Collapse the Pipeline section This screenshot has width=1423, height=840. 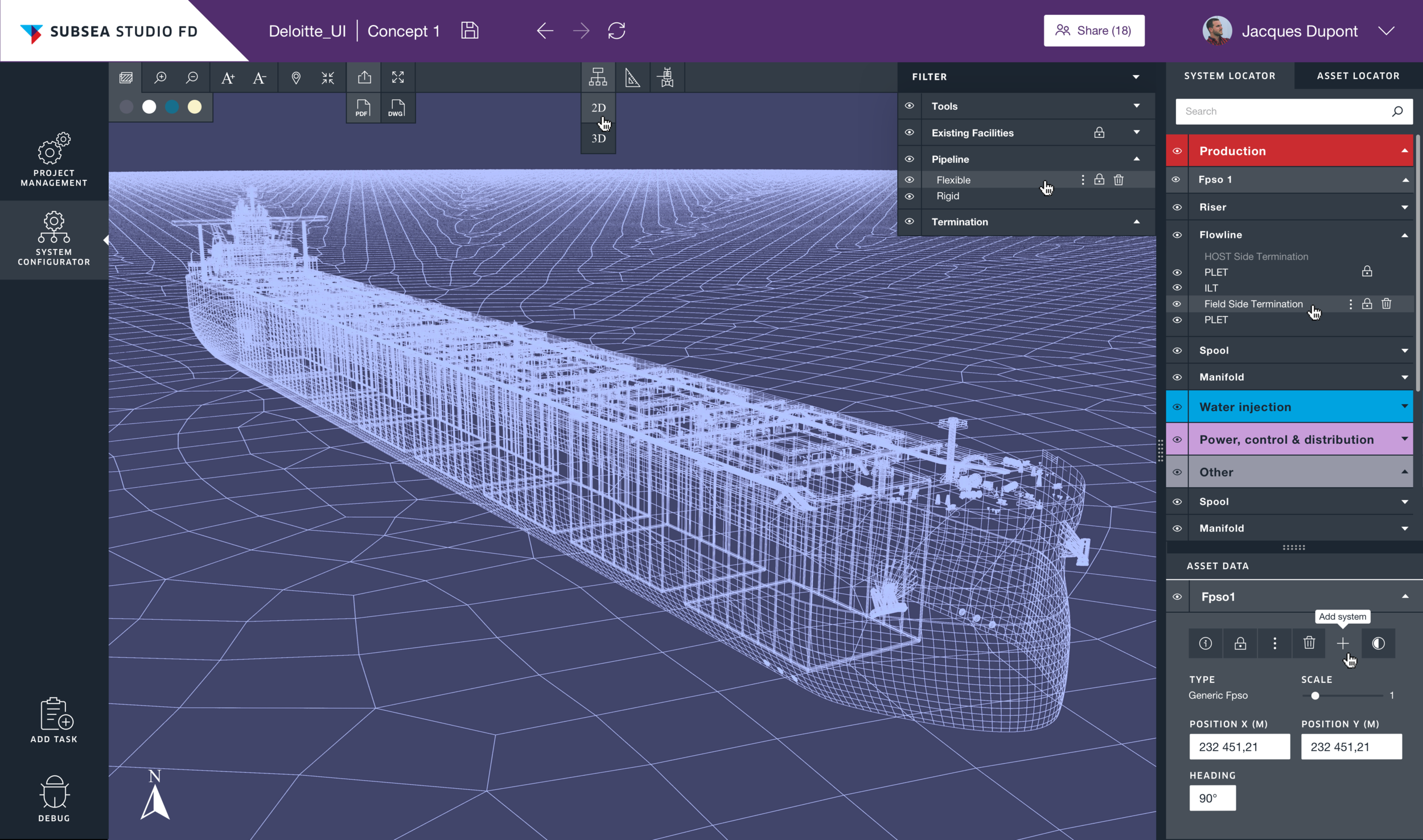[x=1136, y=159]
